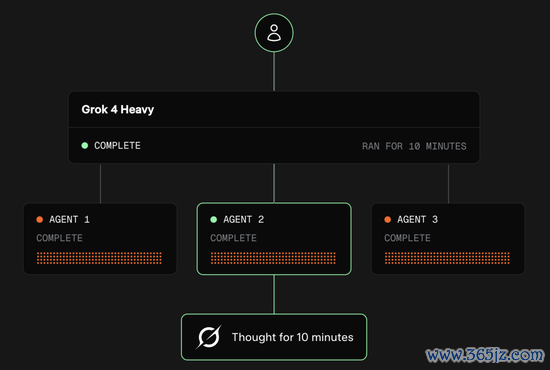
Task: Click the green dot beside AGENT 2
Action: tap(214, 220)
